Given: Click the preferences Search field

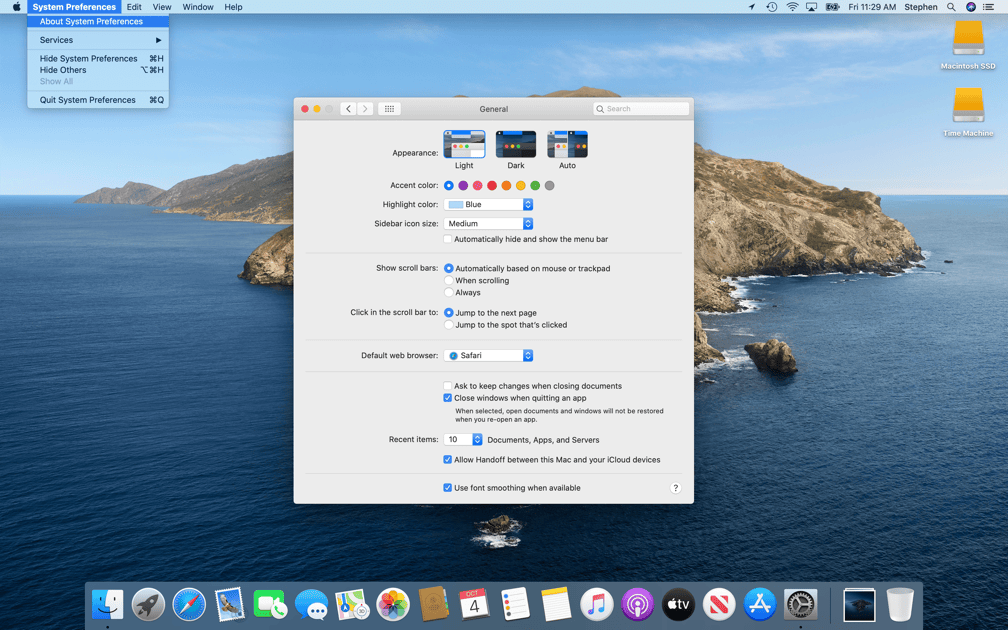Looking at the screenshot, I should 641,109.
